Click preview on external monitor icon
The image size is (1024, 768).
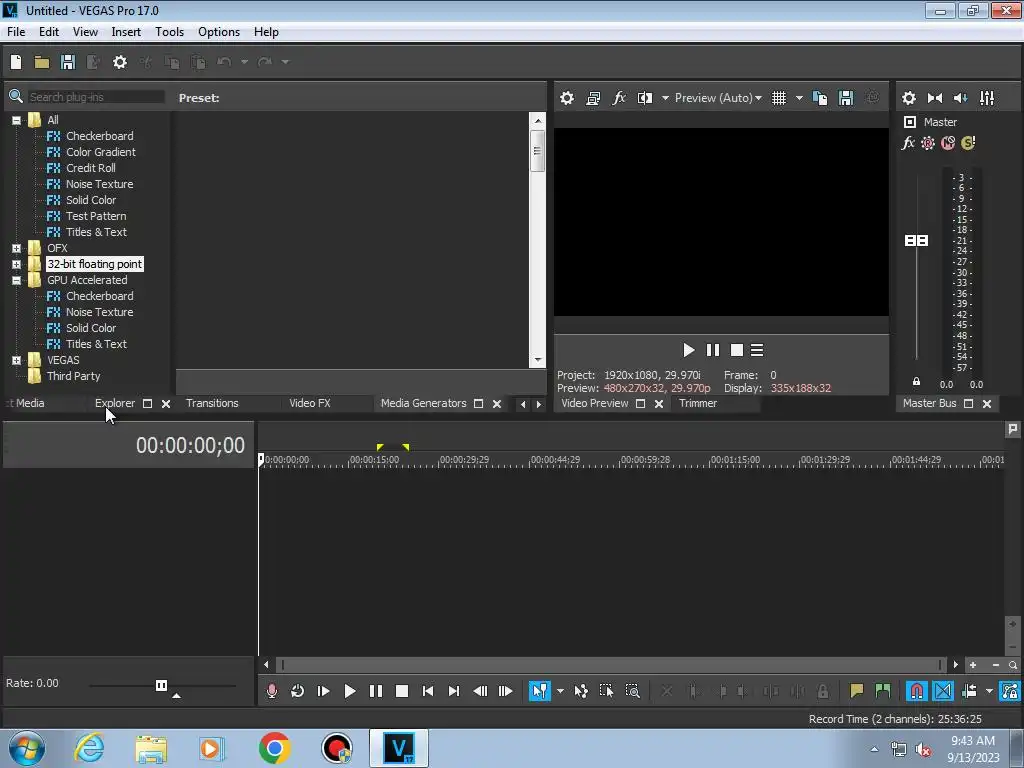(593, 98)
